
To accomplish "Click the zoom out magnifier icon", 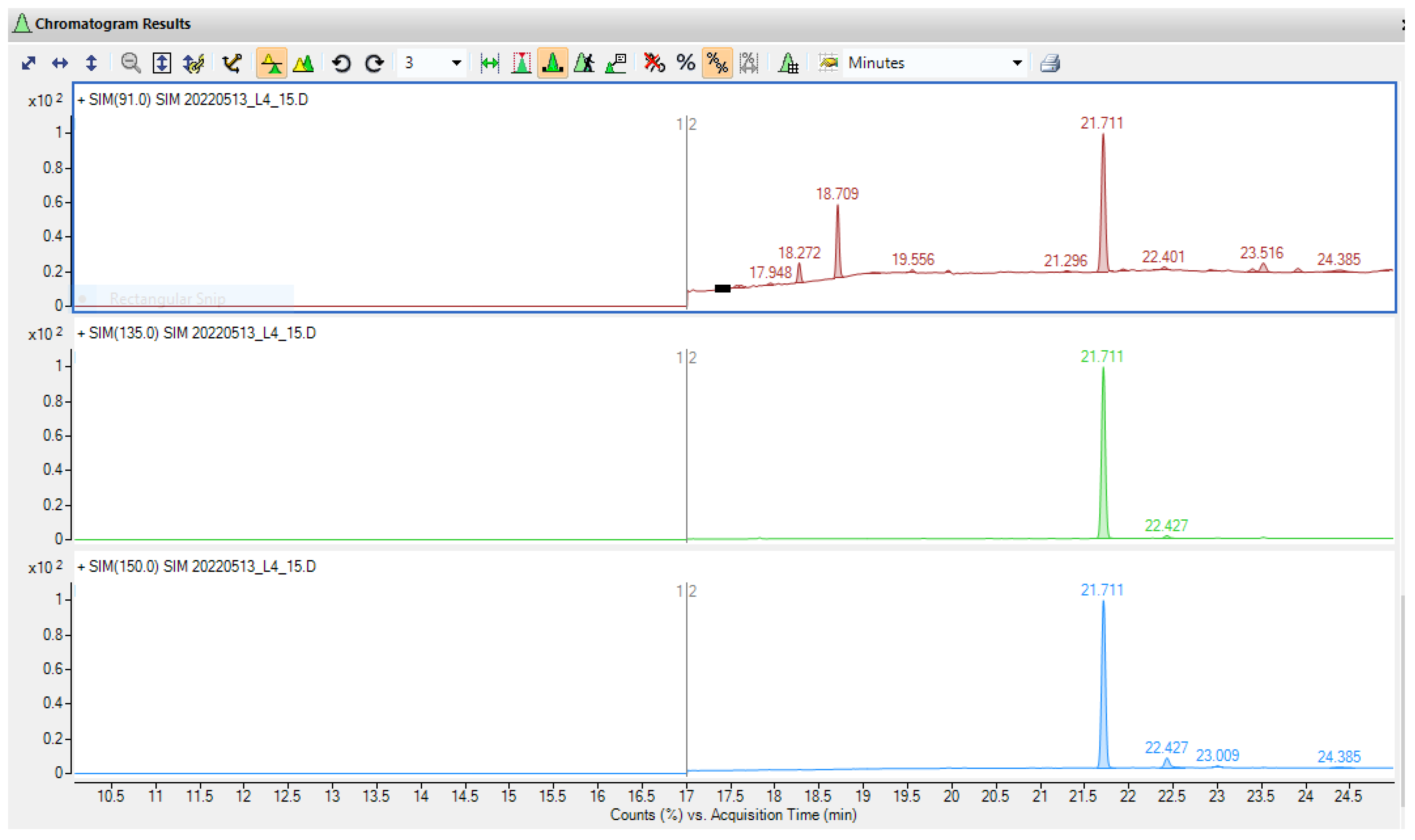I will point(131,63).
